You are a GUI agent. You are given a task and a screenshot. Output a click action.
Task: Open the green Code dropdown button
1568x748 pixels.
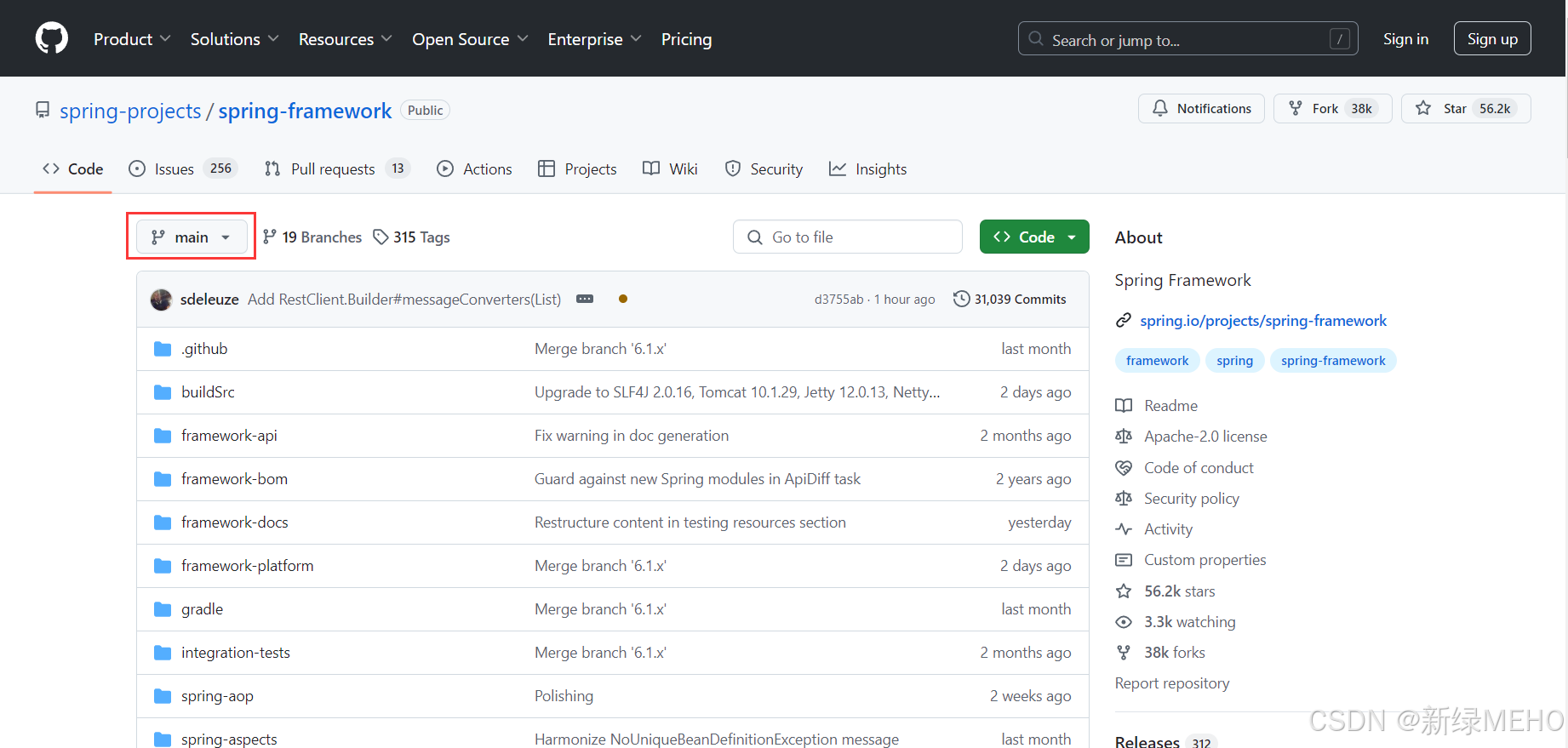(x=1034, y=237)
